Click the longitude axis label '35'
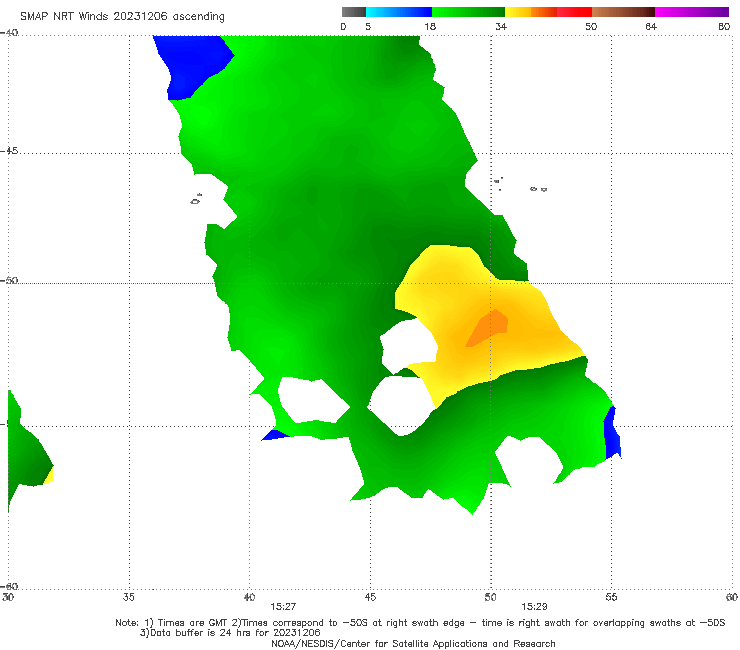The image size is (740, 650). pyautogui.click(x=129, y=597)
